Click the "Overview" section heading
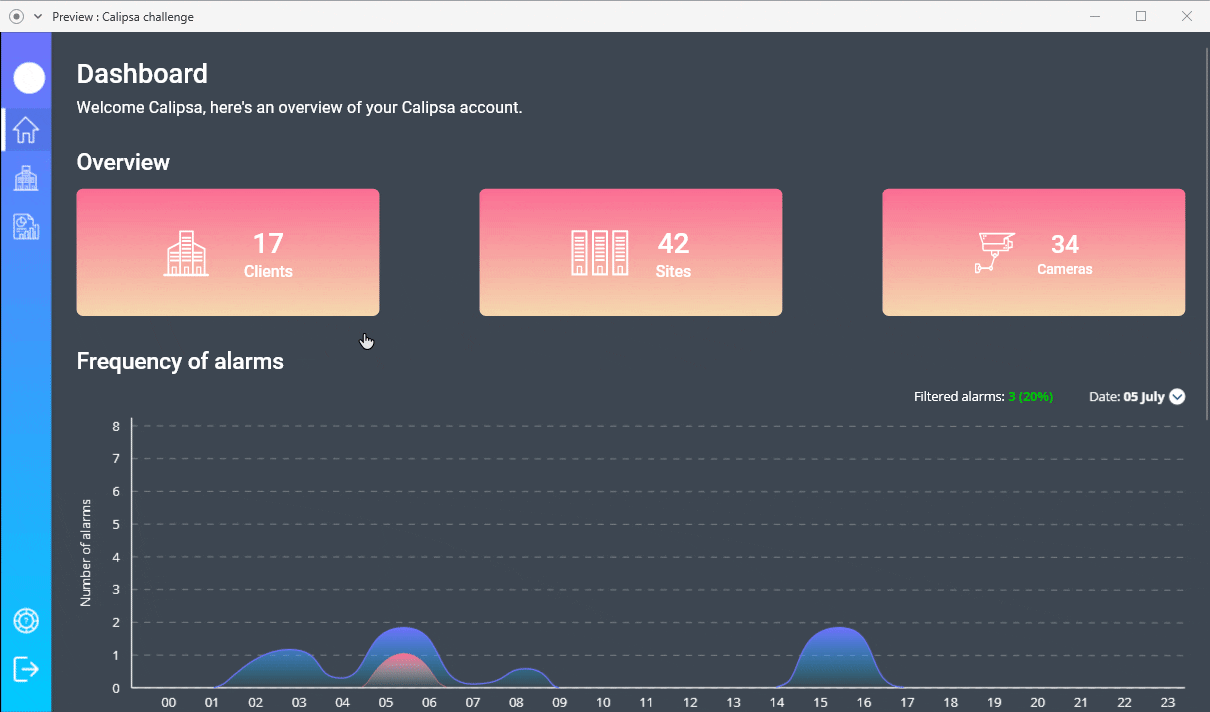Screen dimensions: 1210x712 click(123, 162)
